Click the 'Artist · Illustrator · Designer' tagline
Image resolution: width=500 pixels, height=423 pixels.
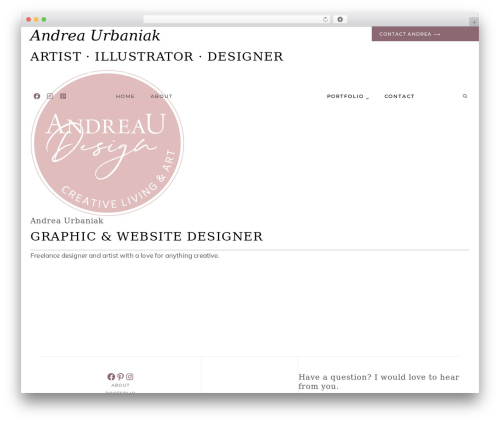click(x=157, y=56)
